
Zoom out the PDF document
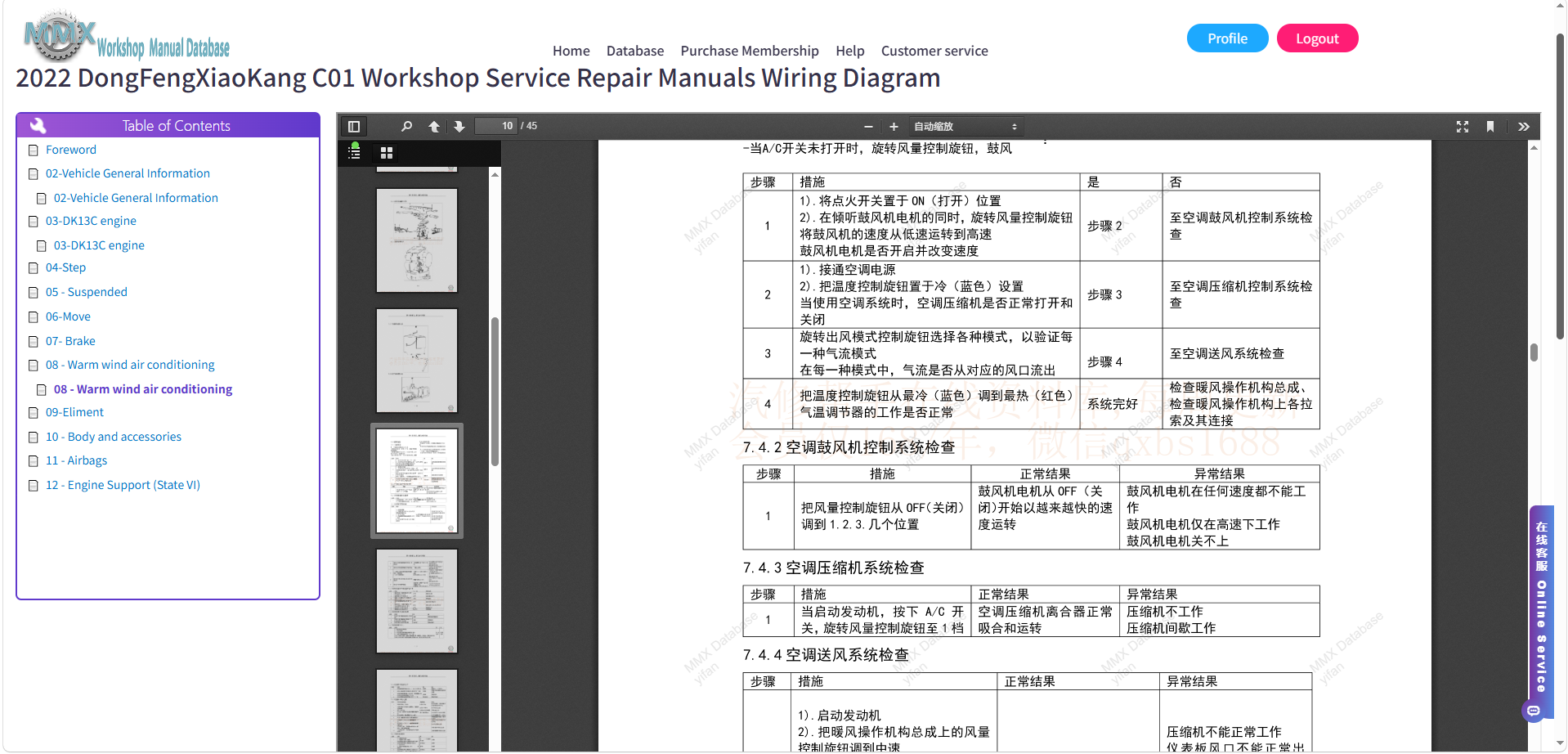click(868, 127)
